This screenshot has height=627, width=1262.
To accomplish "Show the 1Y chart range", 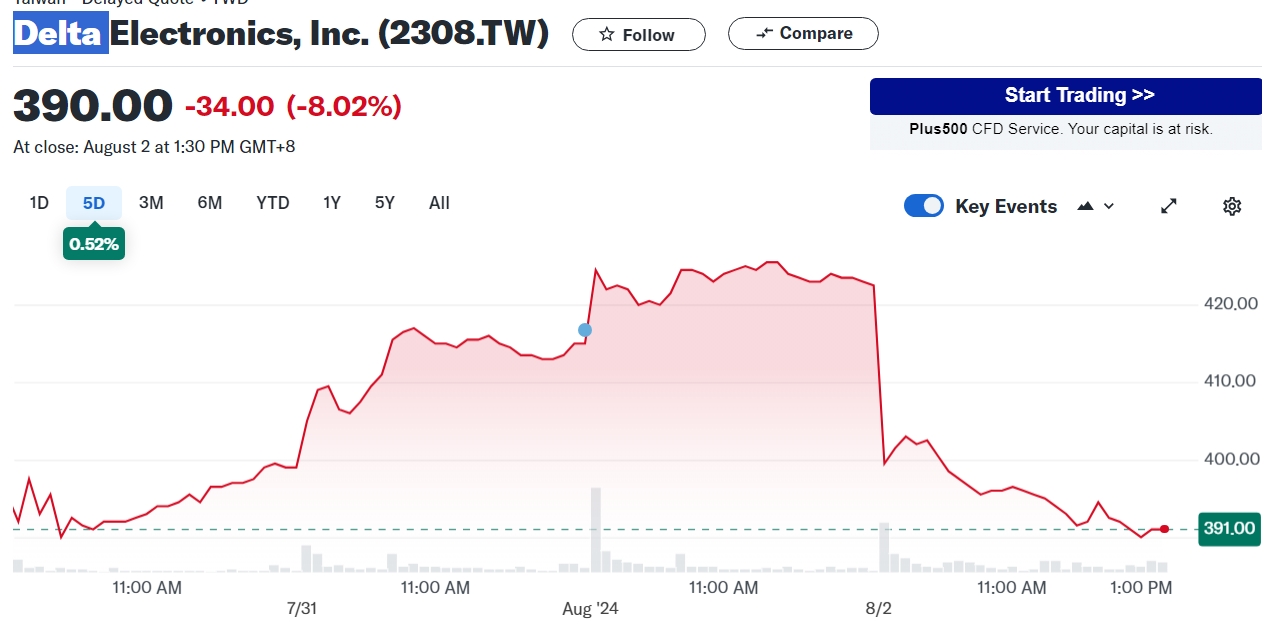I will [332, 203].
